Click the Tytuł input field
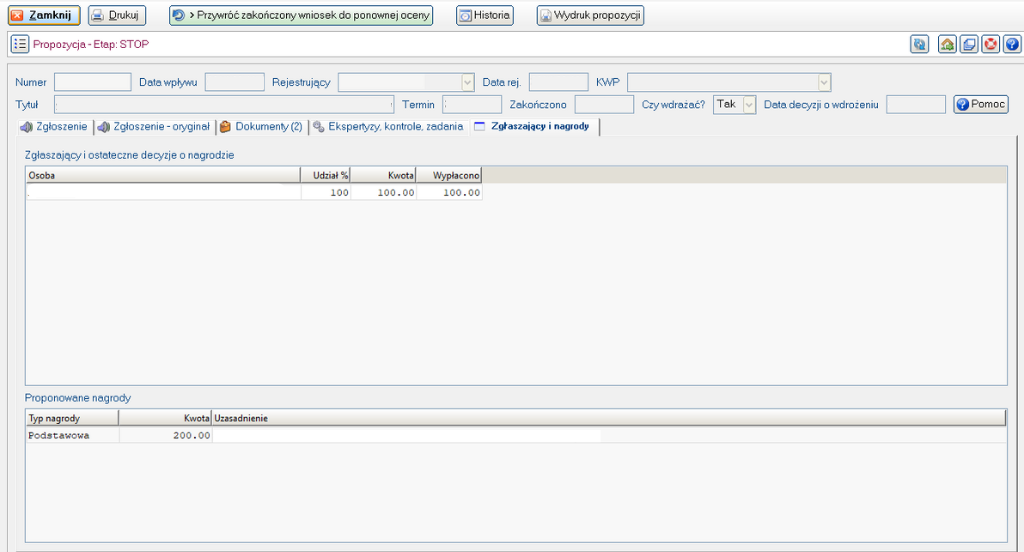This screenshot has height=552, width=1024. (x=224, y=104)
